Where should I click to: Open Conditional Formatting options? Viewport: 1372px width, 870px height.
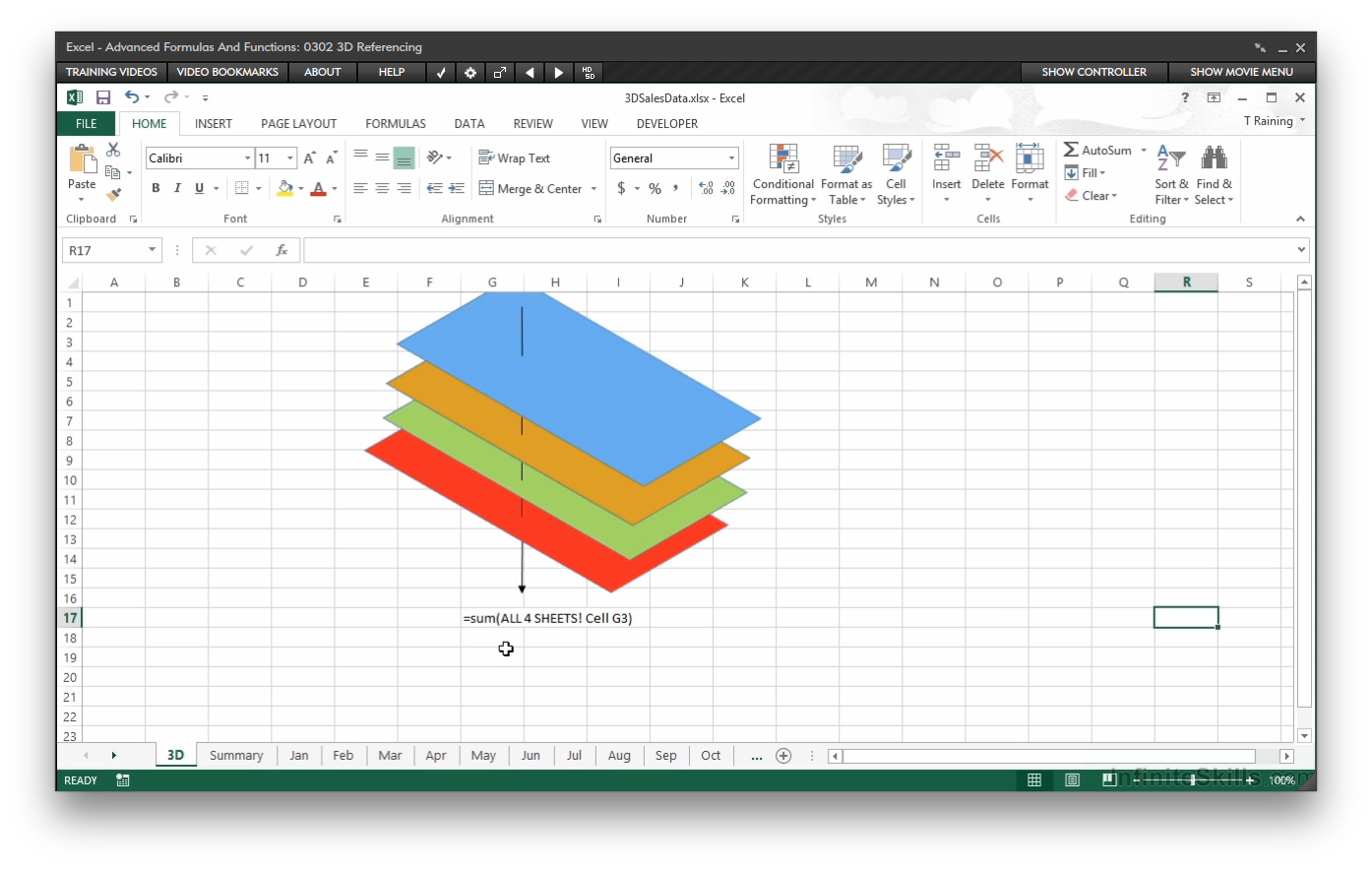click(783, 174)
